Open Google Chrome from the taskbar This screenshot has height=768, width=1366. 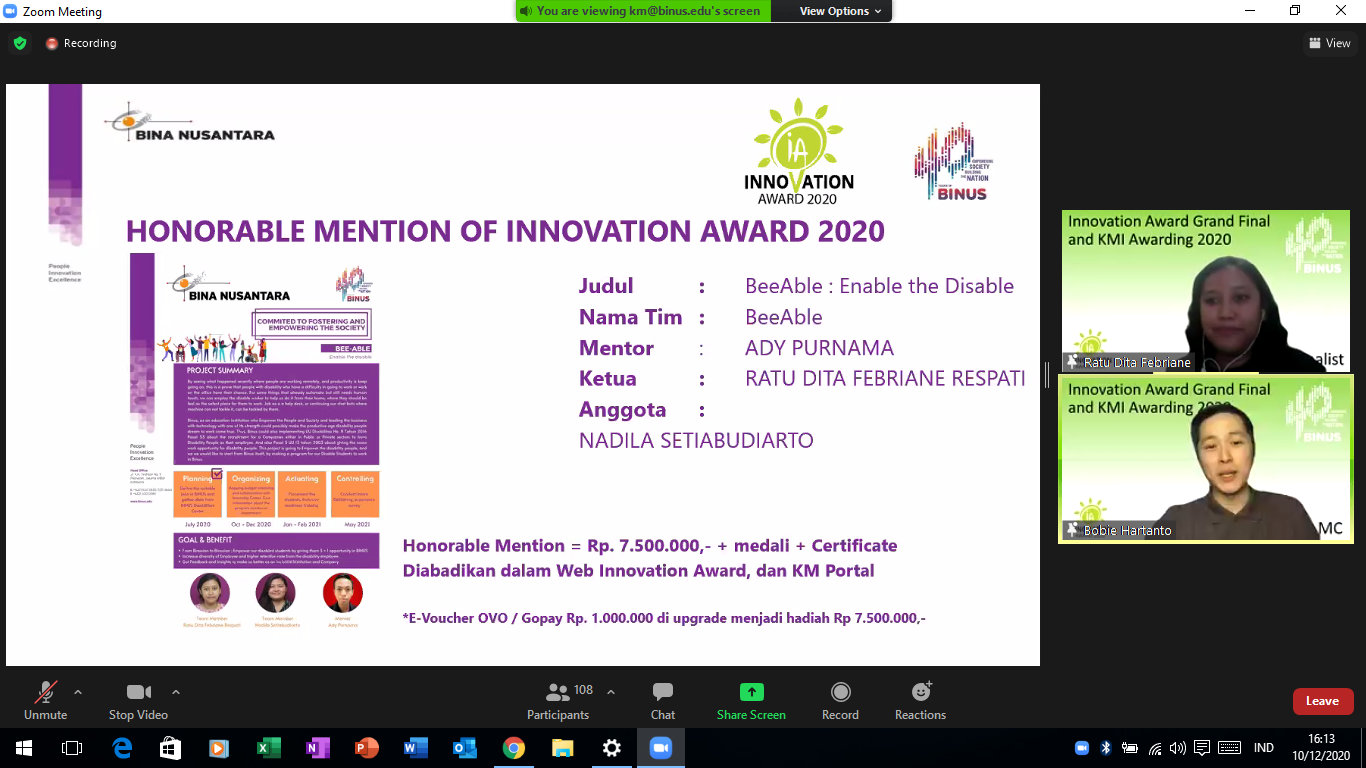(x=514, y=748)
